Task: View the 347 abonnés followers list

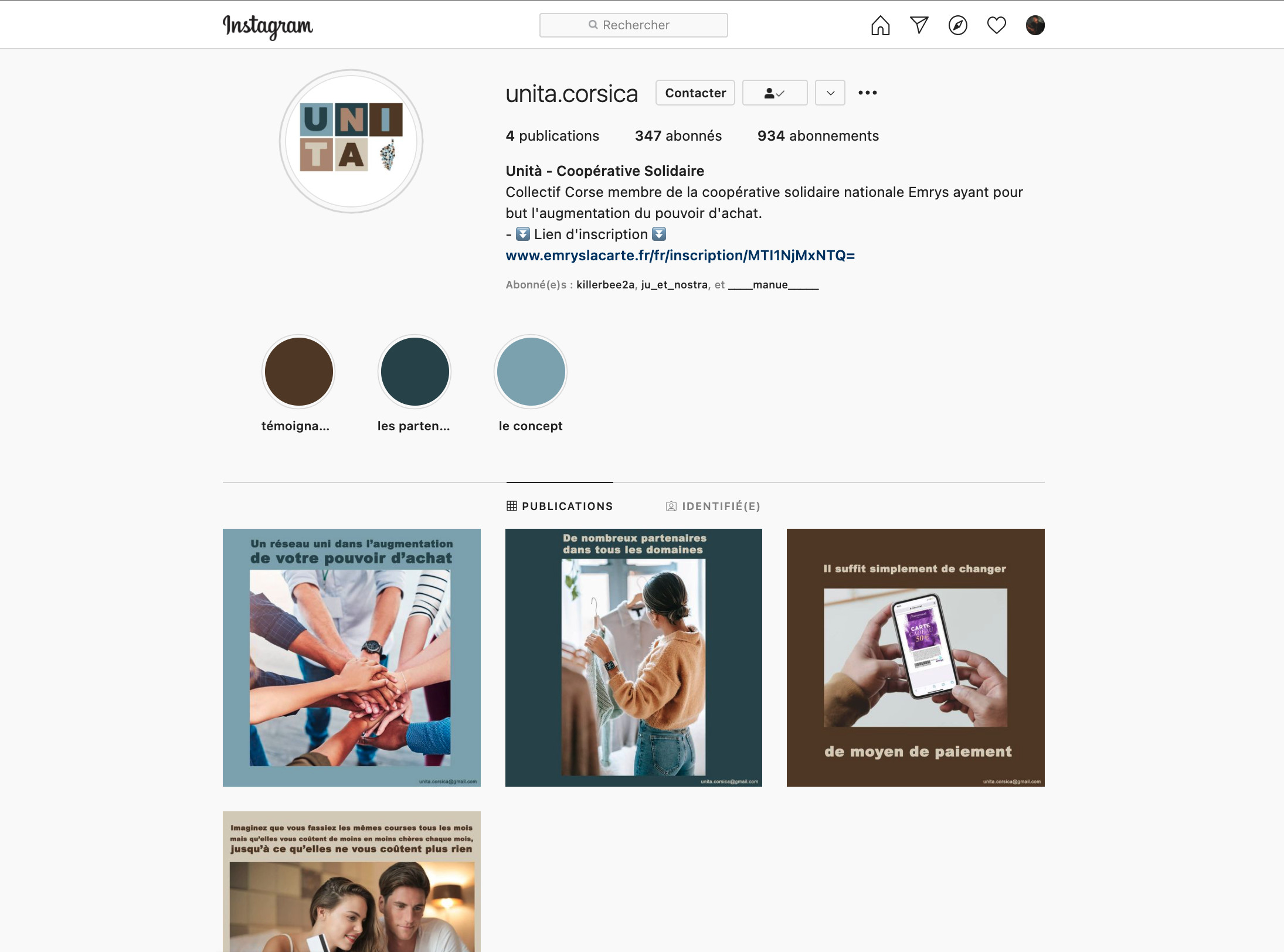Action: (x=678, y=136)
